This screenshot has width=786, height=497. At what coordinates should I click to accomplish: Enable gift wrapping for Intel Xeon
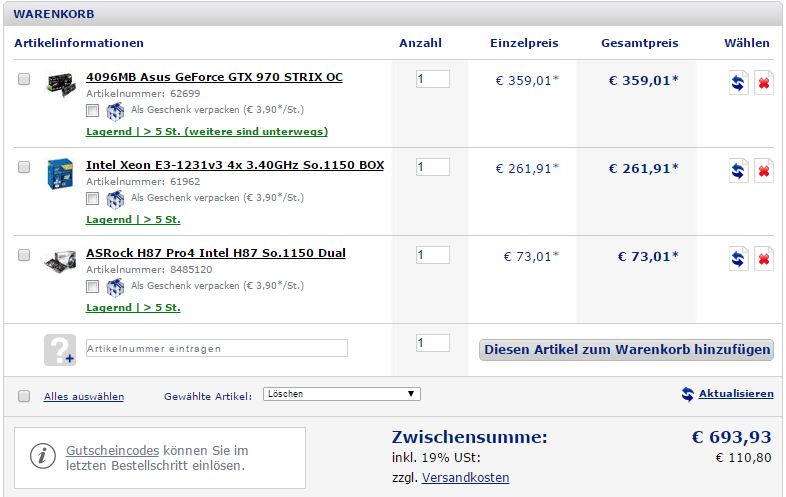(92, 198)
